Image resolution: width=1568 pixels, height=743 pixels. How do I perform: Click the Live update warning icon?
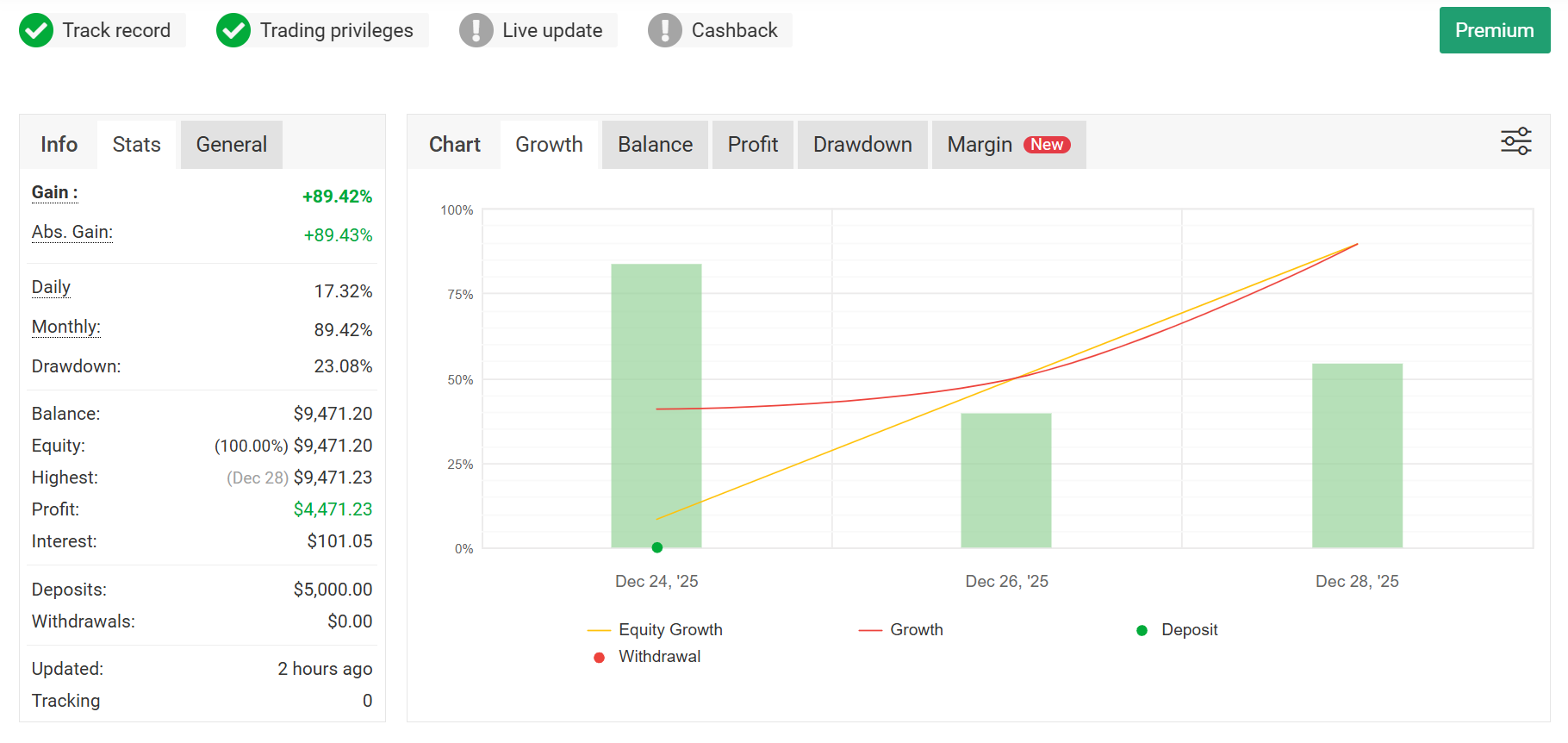(476, 30)
